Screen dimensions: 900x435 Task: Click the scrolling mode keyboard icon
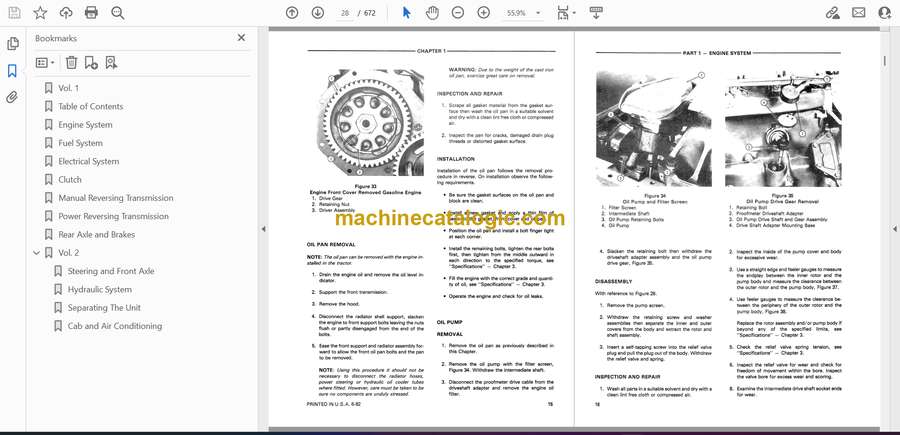coord(596,13)
